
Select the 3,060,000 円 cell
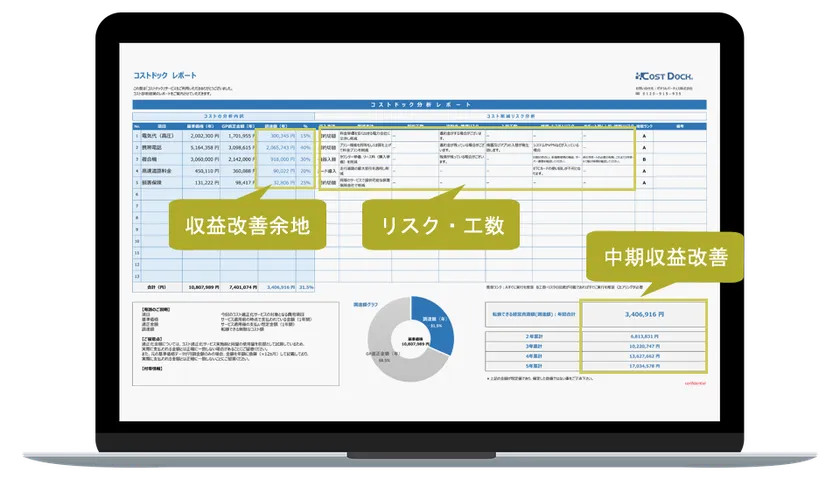pos(201,159)
